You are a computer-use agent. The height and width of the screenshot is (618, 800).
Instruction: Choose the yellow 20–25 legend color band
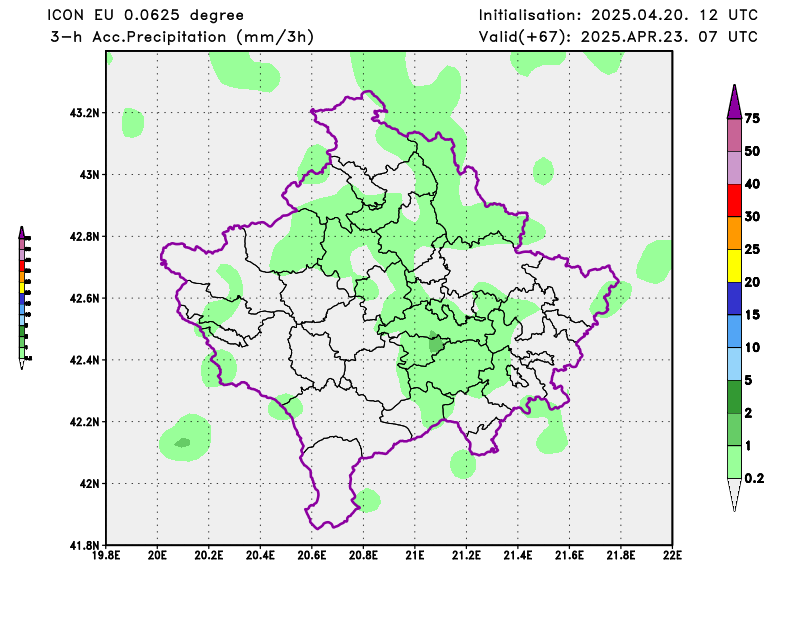tap(734, 266)
